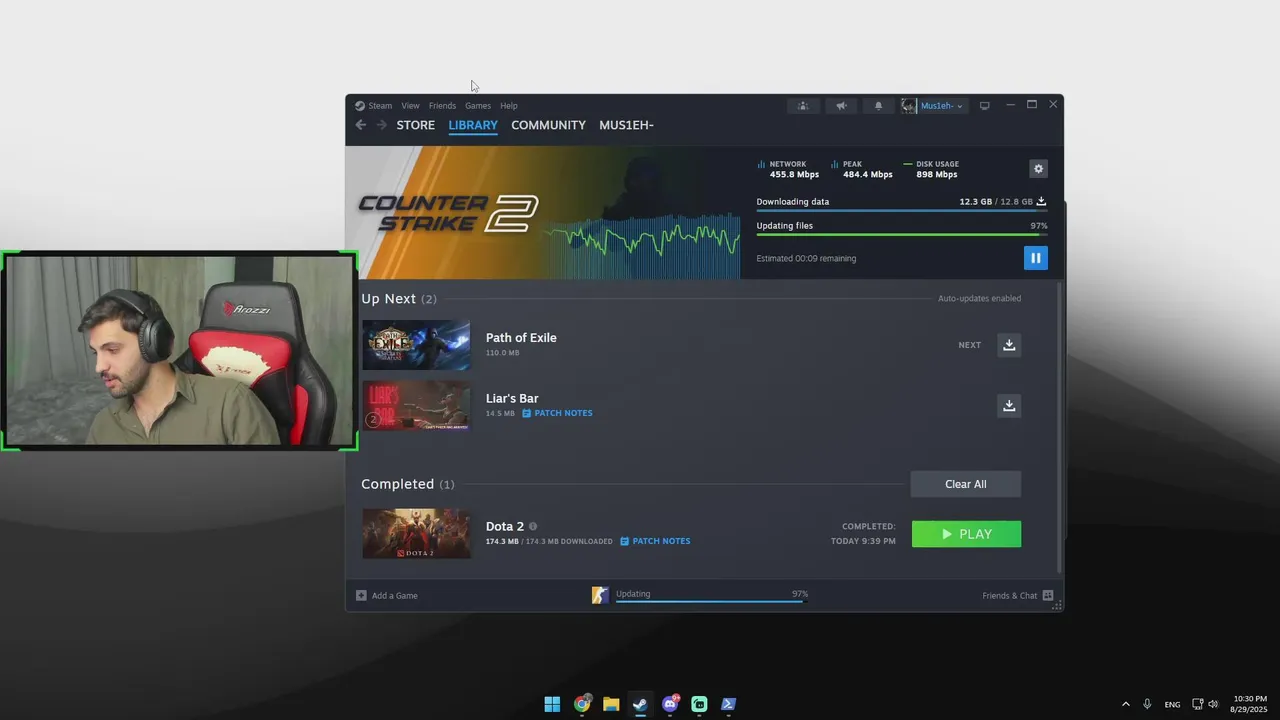Open Discord from the taskbar
Viewport: 1280px width, 720px height.
[x=670, y=704]
